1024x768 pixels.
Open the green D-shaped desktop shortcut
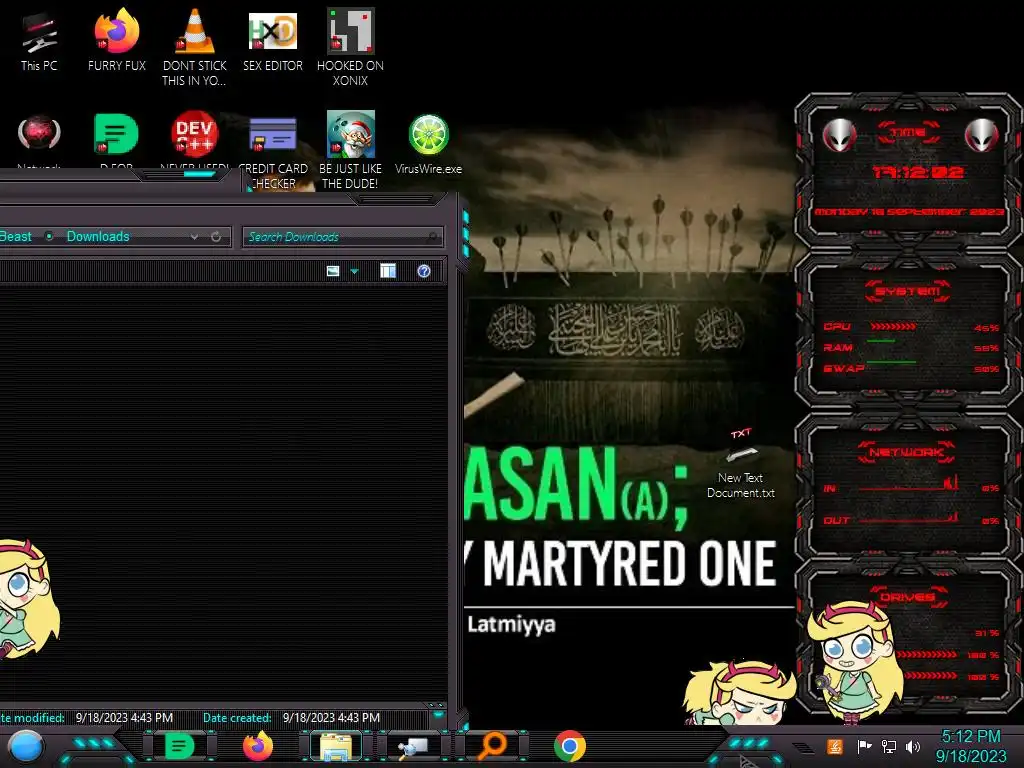116,138
